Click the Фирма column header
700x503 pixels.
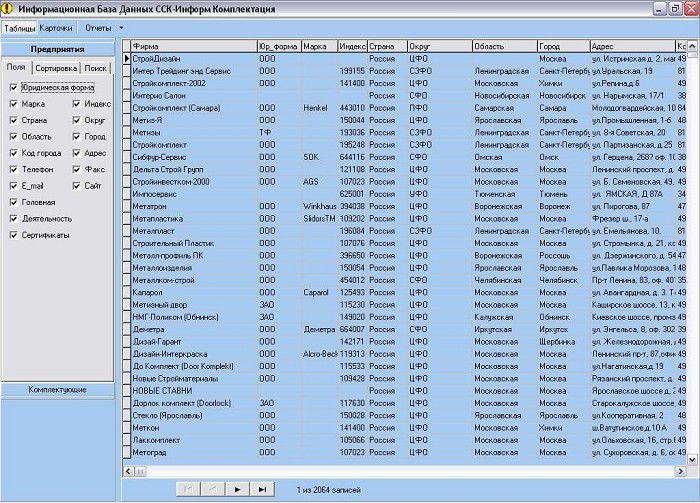(194, 46)
